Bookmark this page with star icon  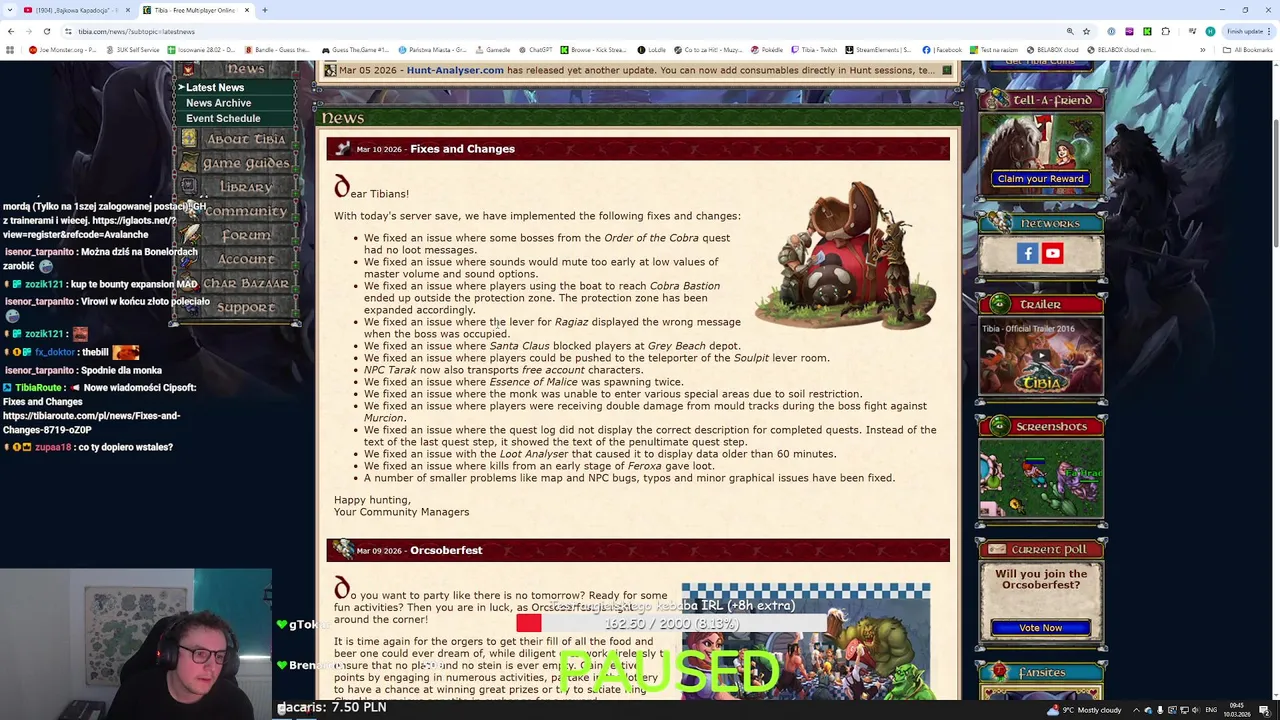tap(1086, 31)
